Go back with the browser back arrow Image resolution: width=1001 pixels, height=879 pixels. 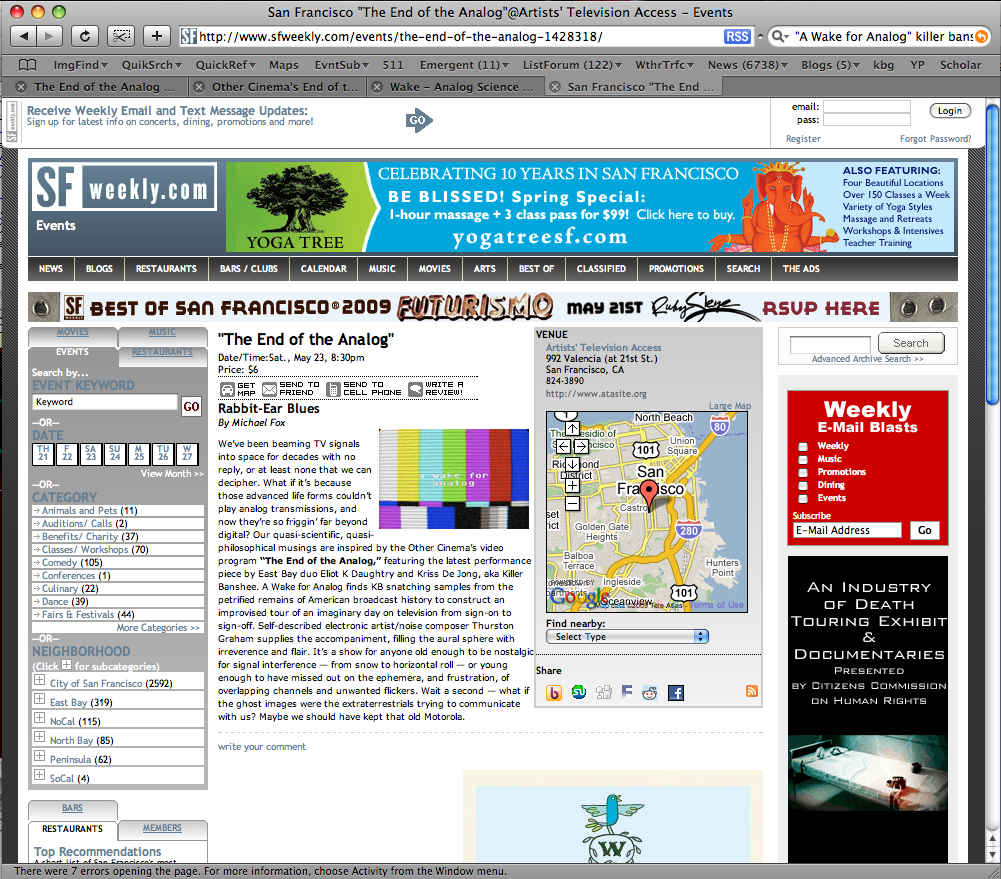pos(24,36)
